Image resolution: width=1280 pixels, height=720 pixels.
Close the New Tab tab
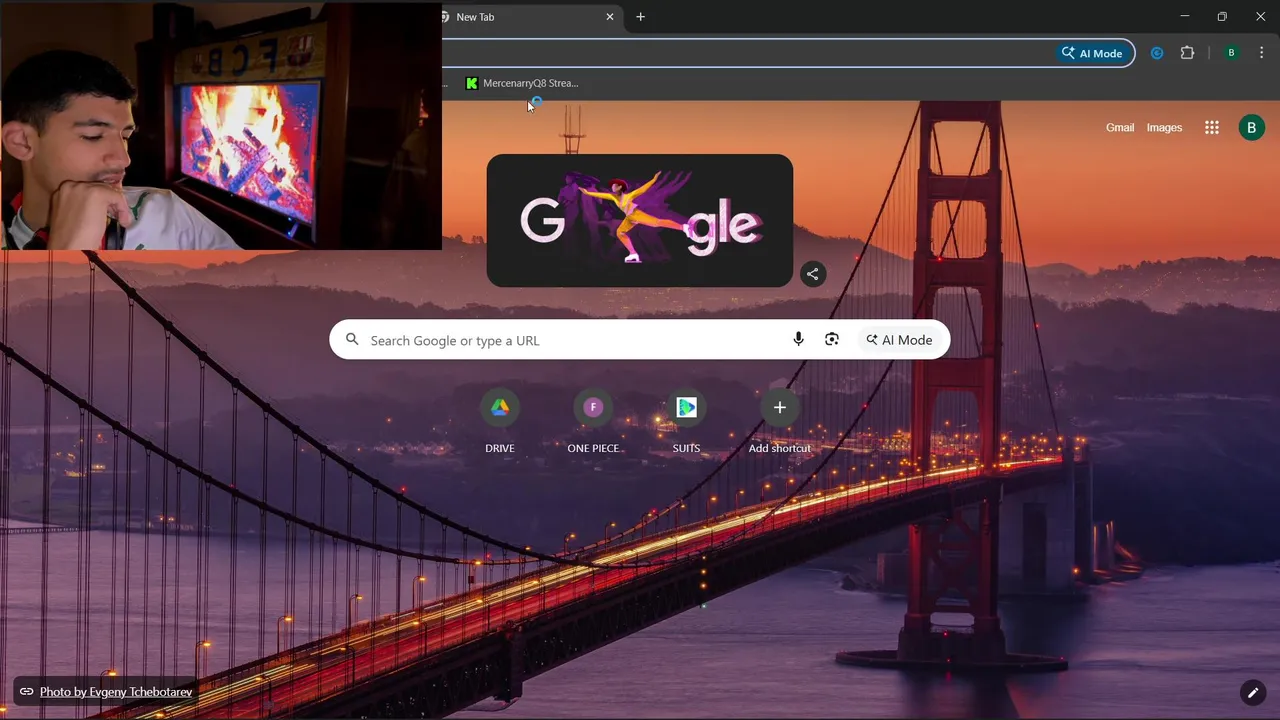610,17
